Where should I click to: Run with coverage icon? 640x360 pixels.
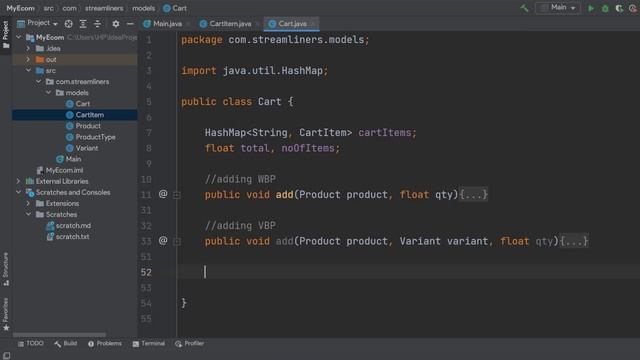619,8
